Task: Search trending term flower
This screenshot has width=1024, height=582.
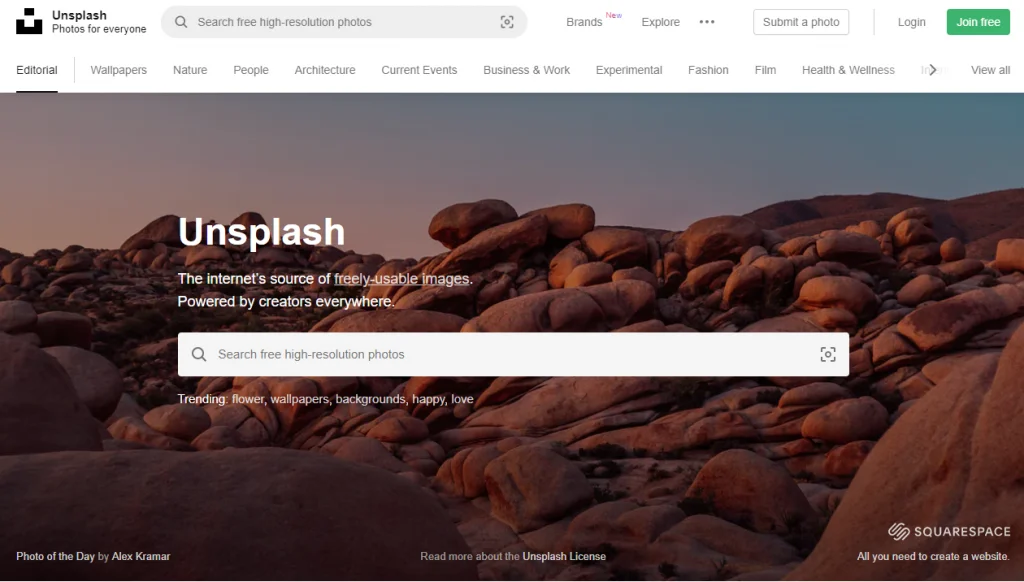Action: click(x=248, y=399)
